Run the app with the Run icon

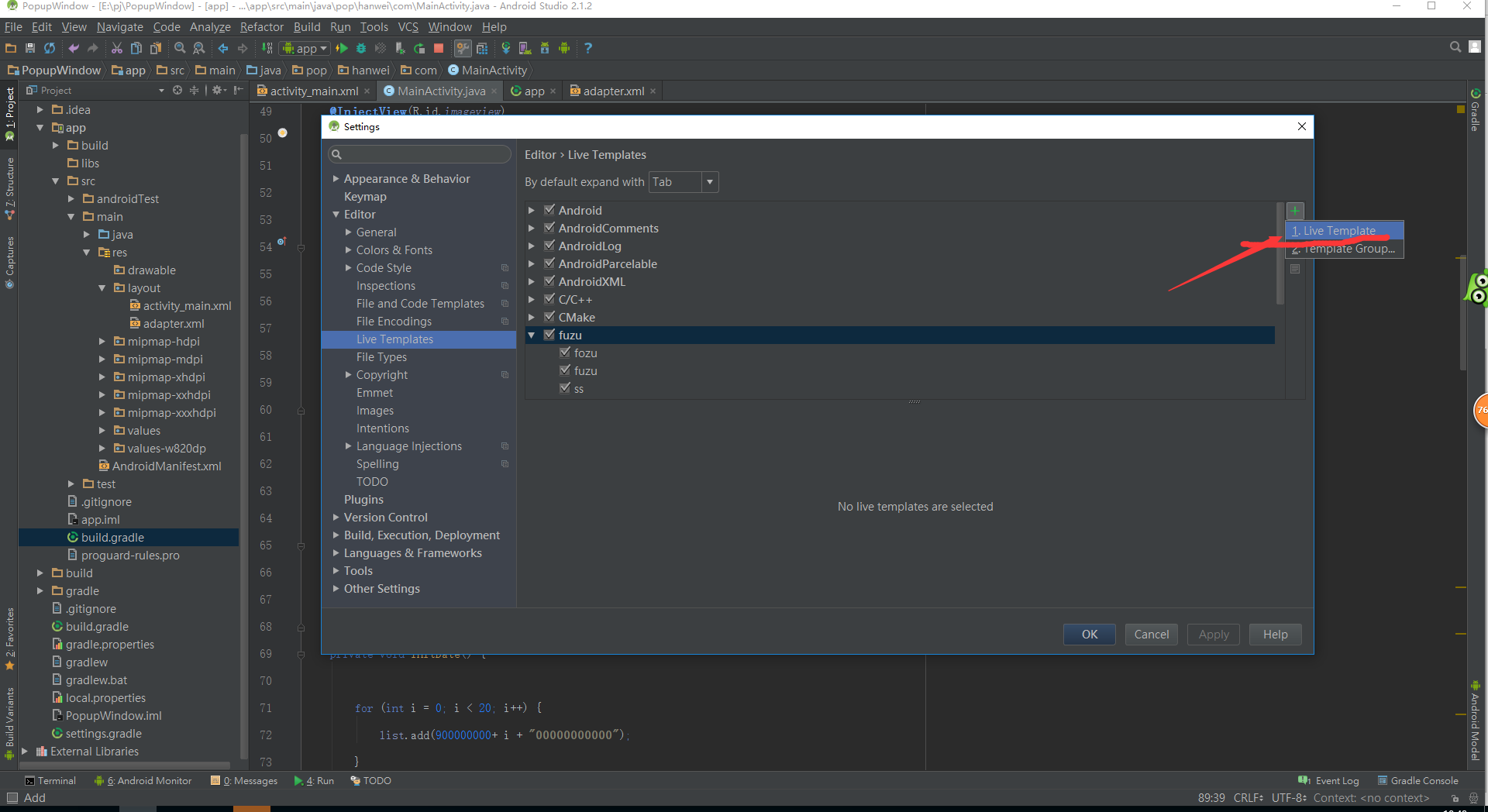[x=342, y=48]
